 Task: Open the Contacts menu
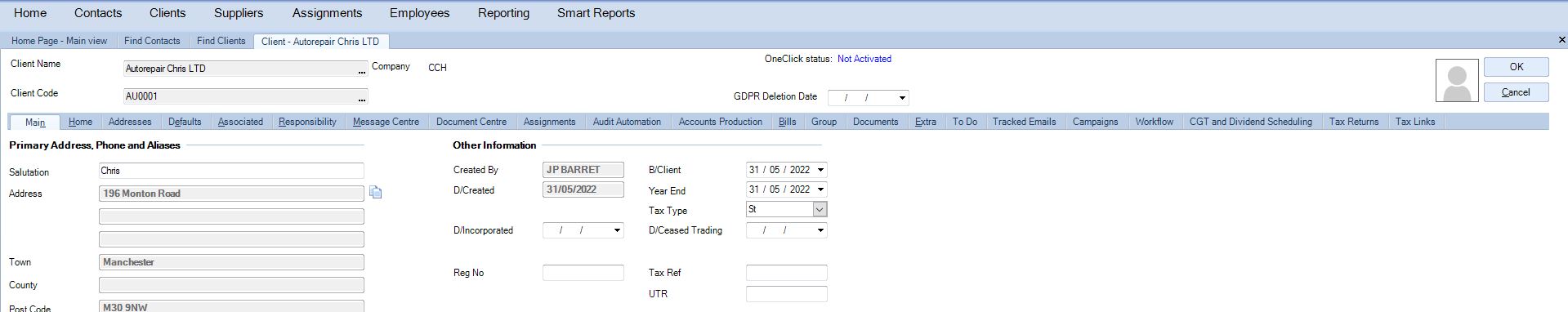point(98,13)
